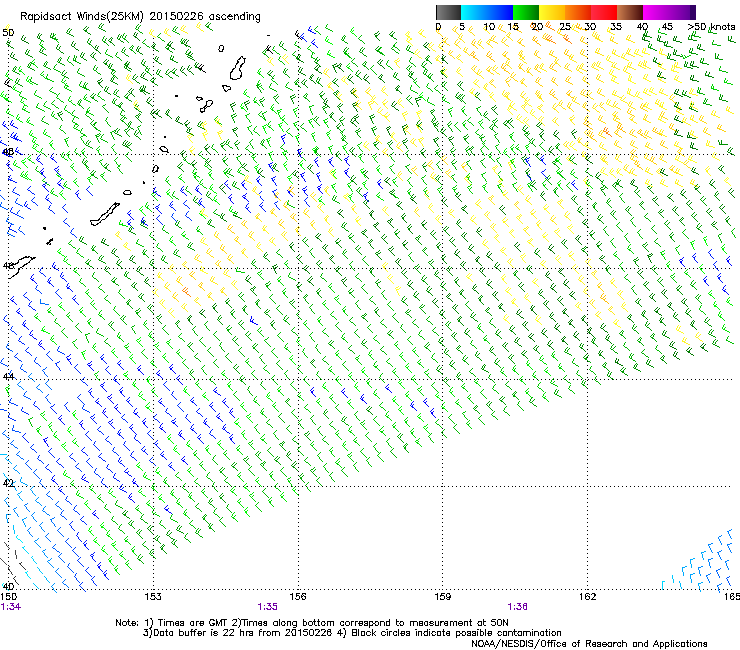
Task: Click the legend label 15
Action: [x=513, y=27]
